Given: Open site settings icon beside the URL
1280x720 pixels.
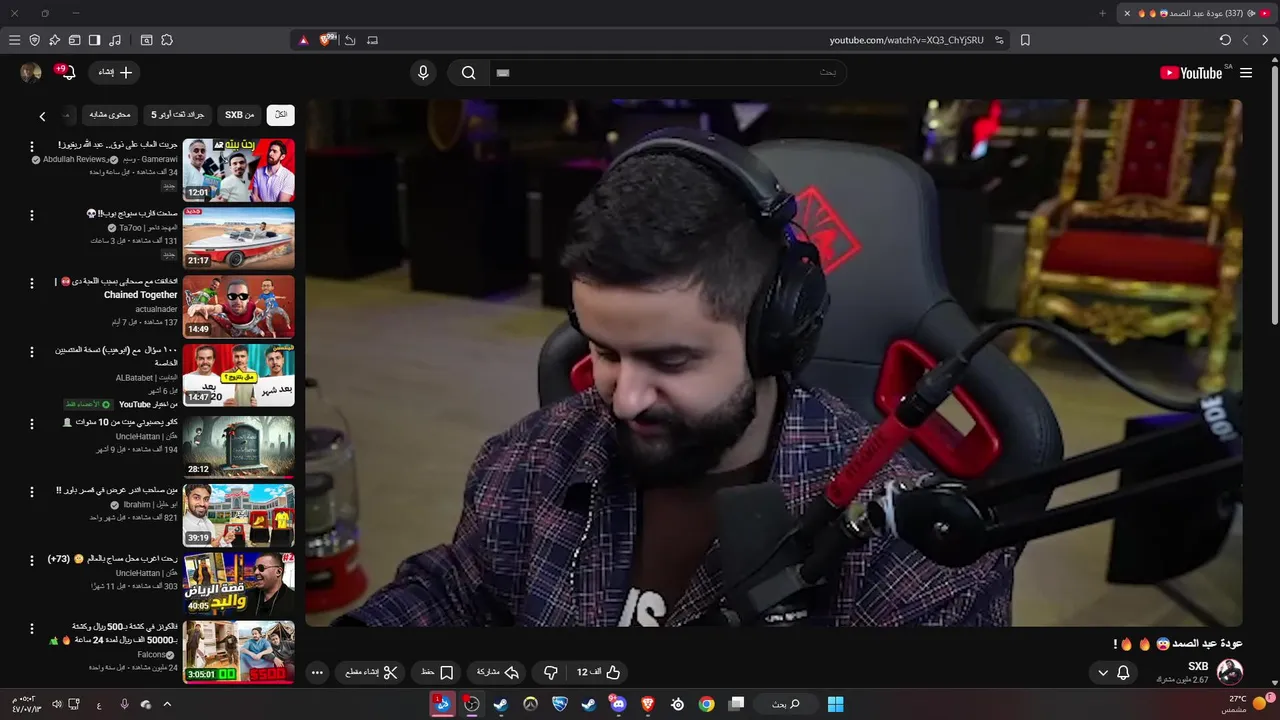Looking at the screenshot, I should (x=999, y=40).
